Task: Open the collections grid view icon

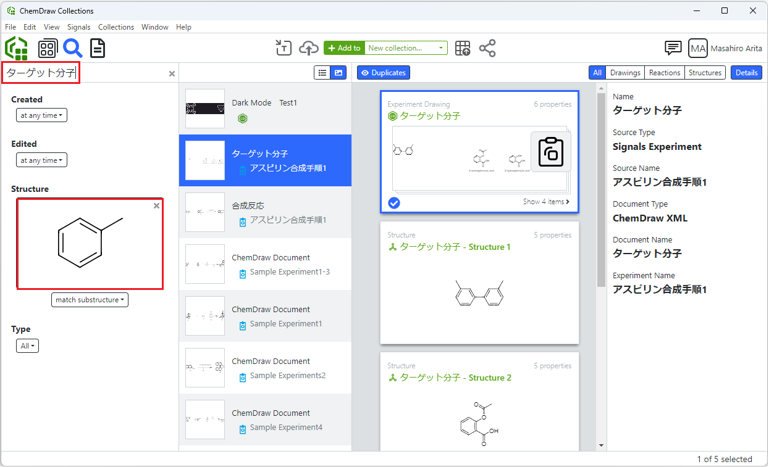Action: click(x=47, y=48)
